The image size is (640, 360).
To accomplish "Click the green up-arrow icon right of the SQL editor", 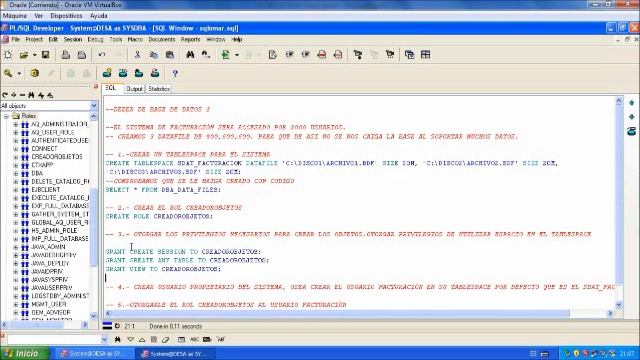I will [631, 103].
